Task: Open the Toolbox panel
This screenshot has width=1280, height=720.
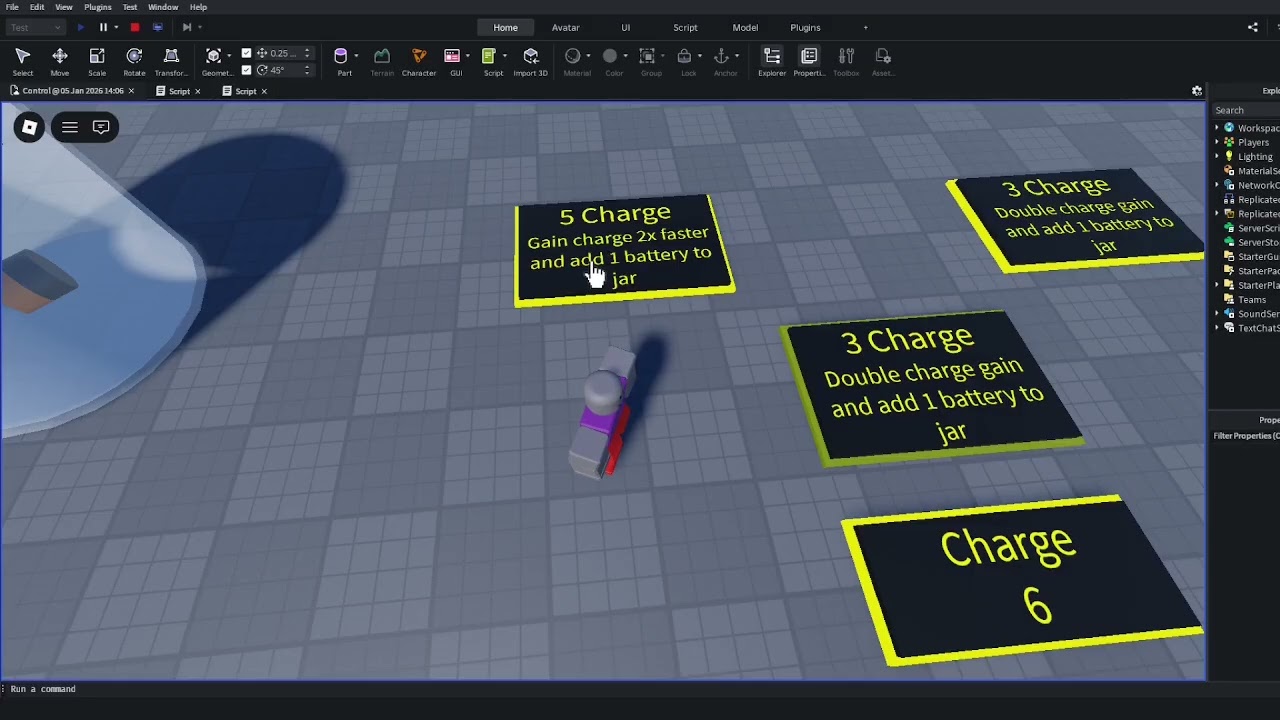Action: [x=846, y=62]
